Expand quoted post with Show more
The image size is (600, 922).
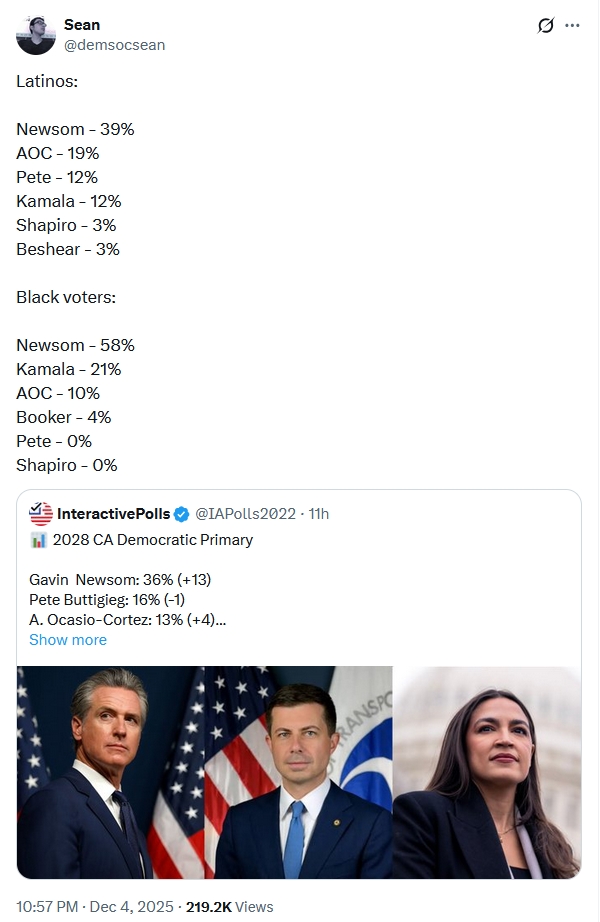tap(68, 640)
